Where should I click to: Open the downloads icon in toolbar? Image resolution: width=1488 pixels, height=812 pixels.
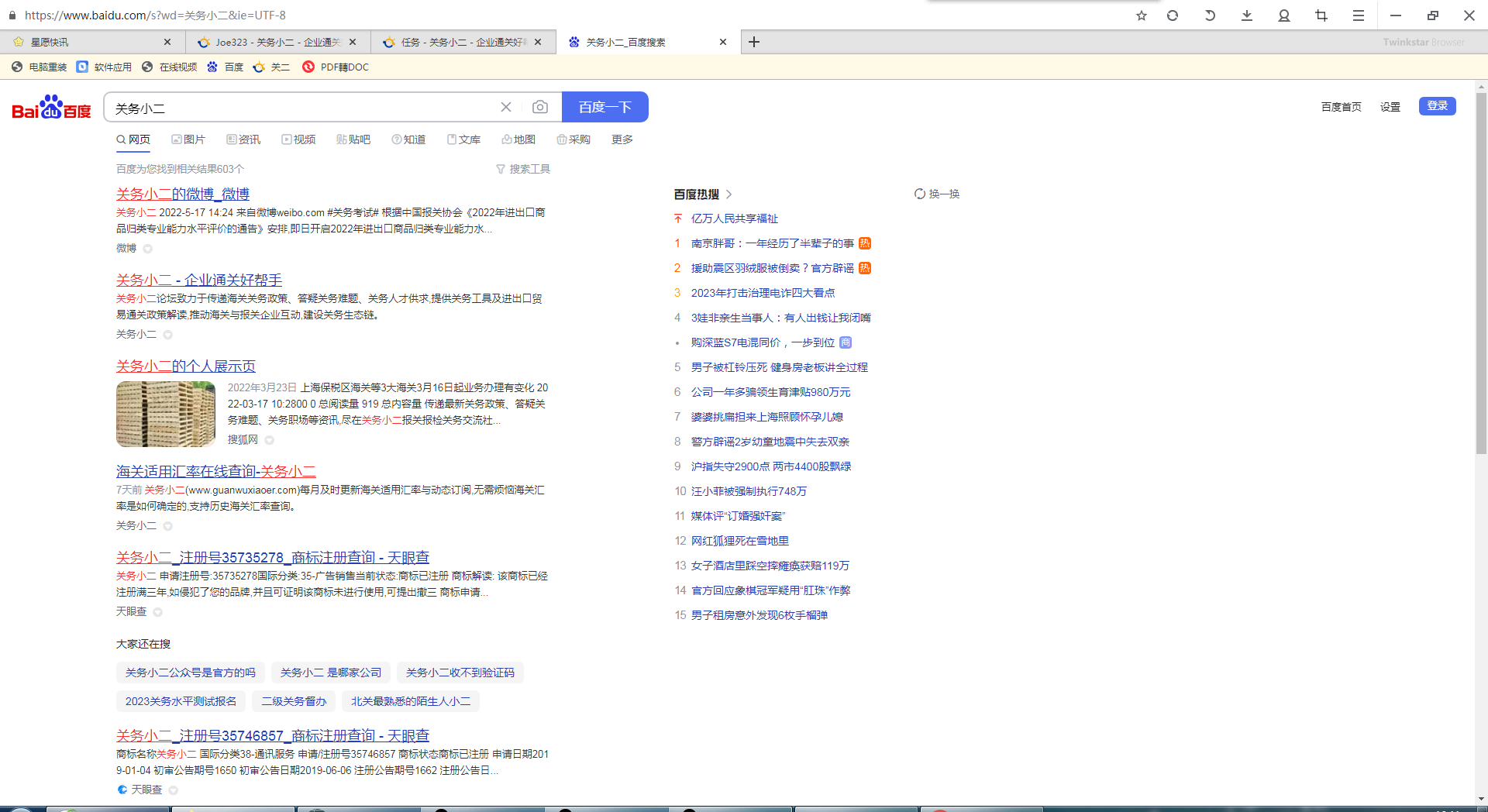pyautogui.click(x=1247, y=15)
